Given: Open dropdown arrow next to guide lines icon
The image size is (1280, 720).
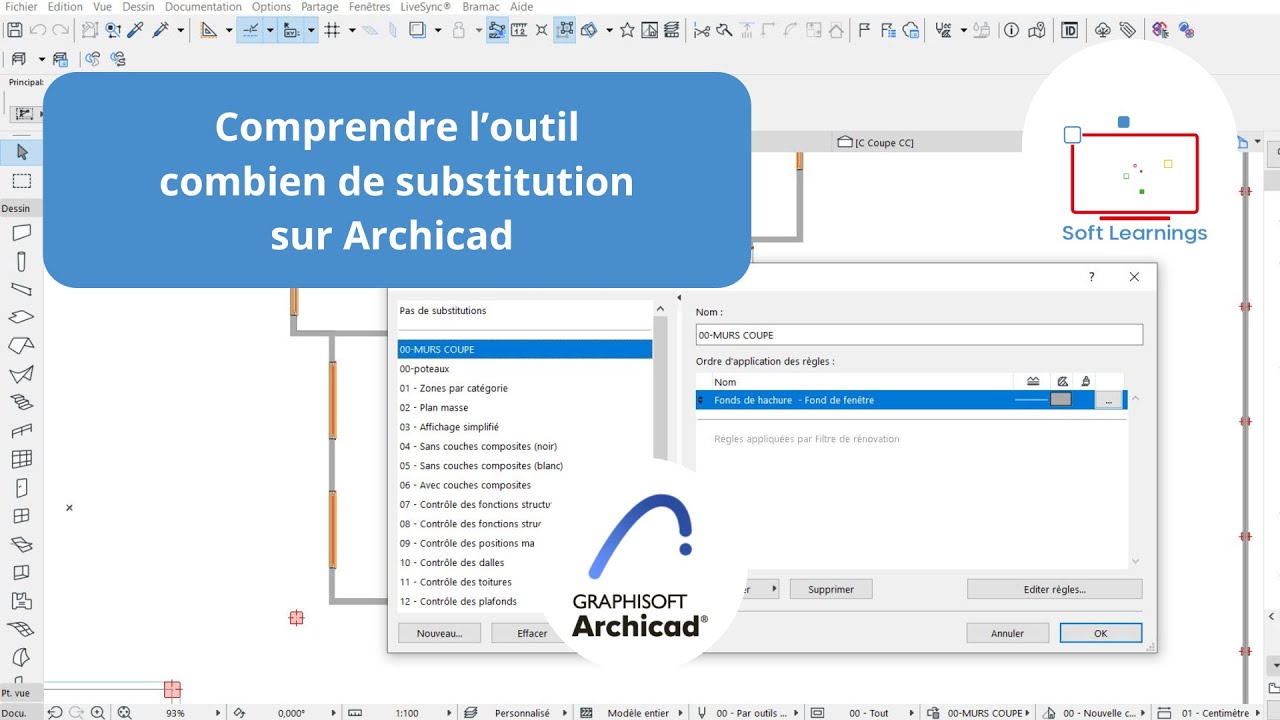Looking at the screenshot, I should pos(229,30).
